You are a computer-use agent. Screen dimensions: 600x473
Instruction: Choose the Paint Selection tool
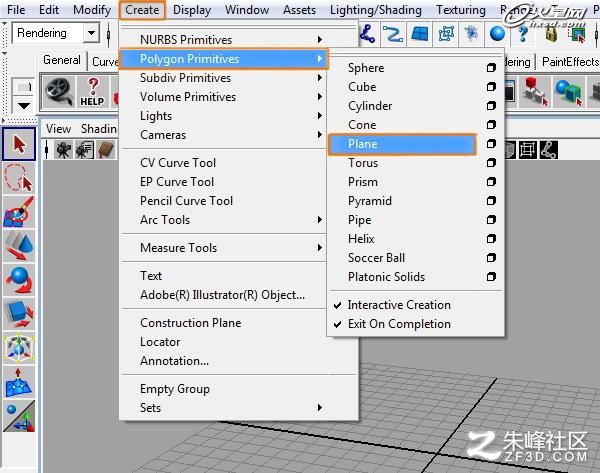coord(19,212)
